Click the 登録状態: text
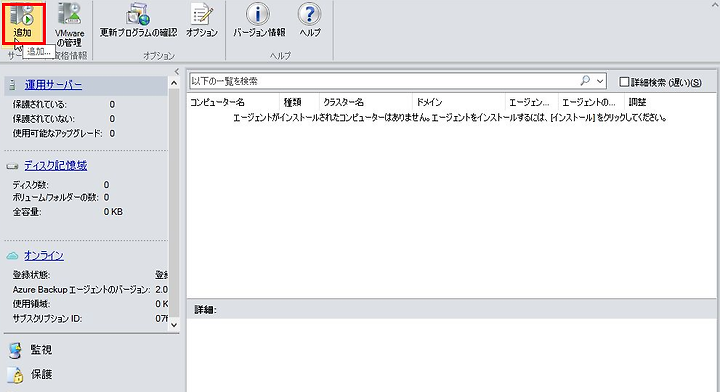Image resolution: width=720 pixels, height=392 pixels. (31, 275)
